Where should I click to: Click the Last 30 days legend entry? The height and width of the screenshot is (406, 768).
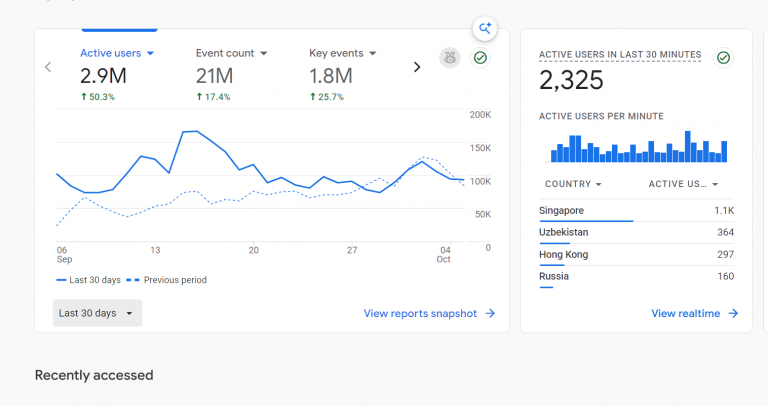pyautogui.click(x=89, y=280)
